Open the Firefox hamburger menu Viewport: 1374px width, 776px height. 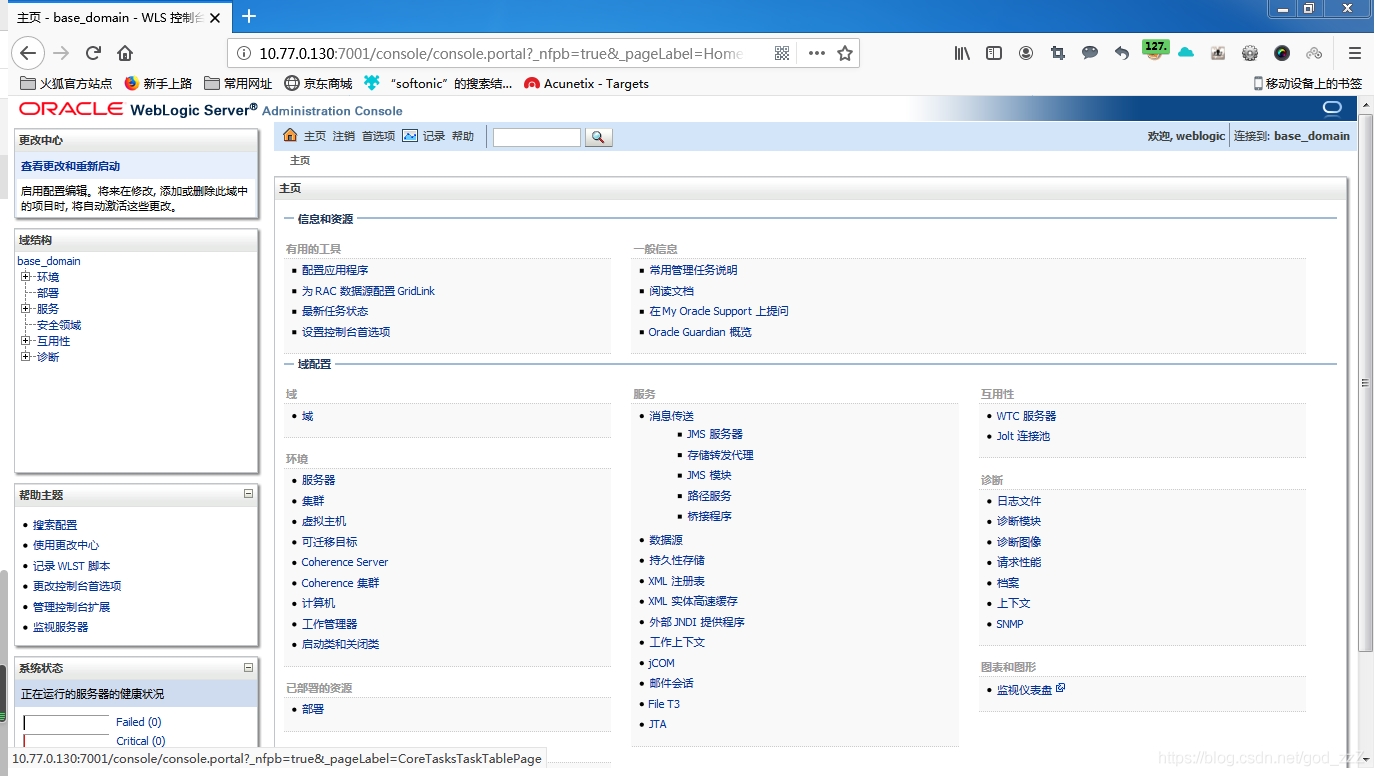pyautogui.click(x=1354, y=53)
